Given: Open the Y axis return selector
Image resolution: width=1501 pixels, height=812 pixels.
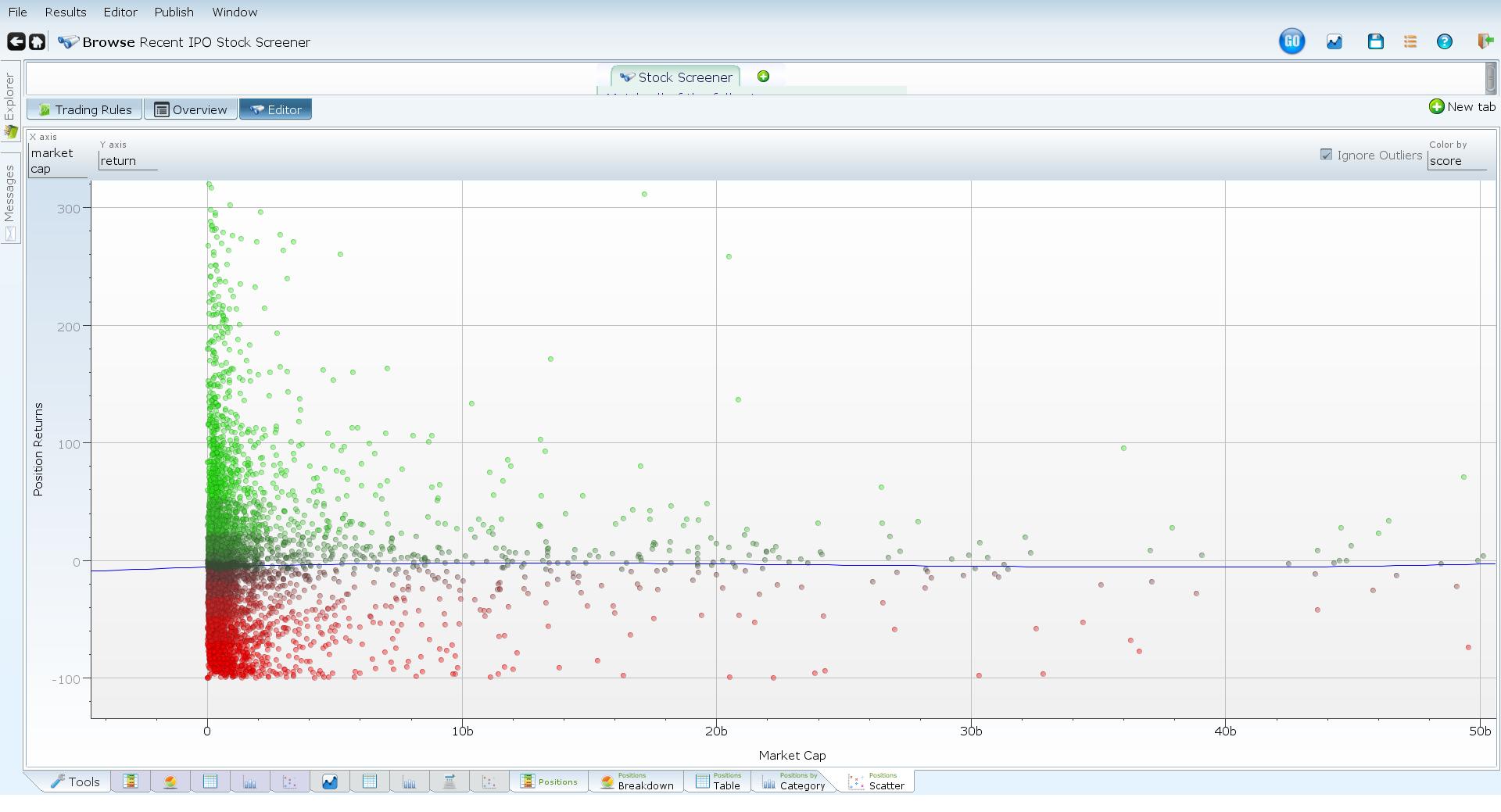Looking at the screenshot, I should coord(128,160).
